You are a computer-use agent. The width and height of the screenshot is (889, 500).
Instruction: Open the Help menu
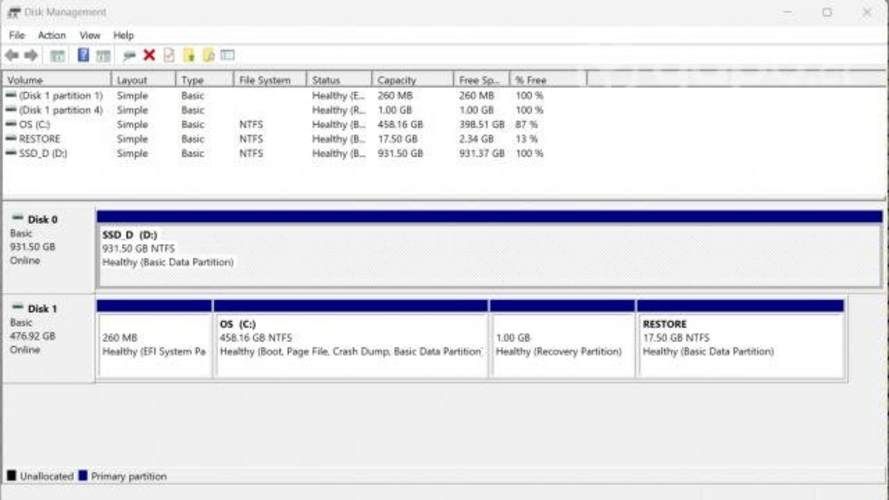(123, 35)
